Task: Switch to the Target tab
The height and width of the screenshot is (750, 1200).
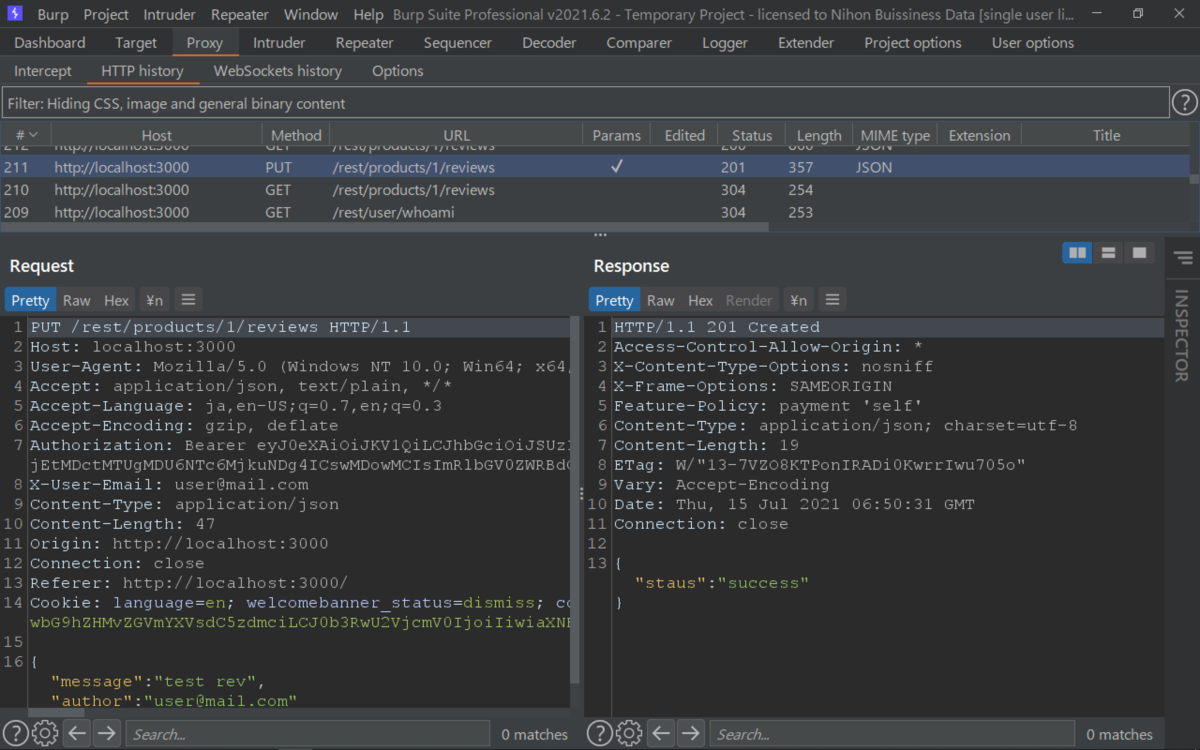Action: click(136, 43)
